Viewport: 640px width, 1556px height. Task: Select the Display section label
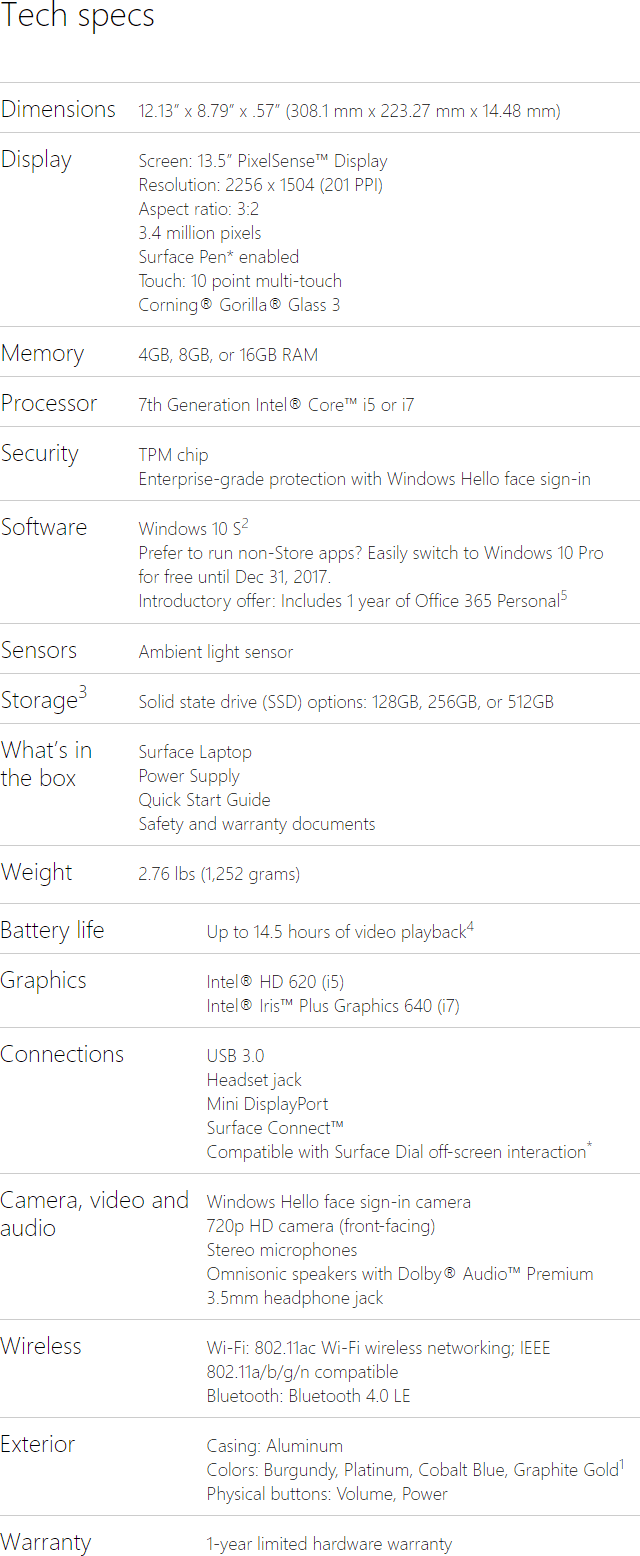click(x=36, y=159)
